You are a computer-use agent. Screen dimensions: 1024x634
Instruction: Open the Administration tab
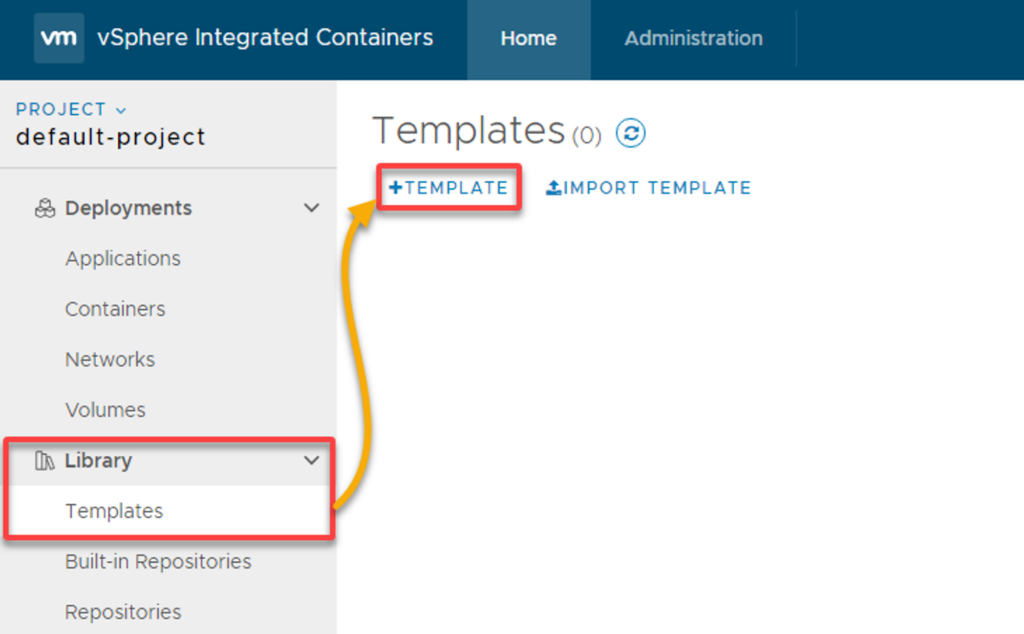[x=694, y=40]
